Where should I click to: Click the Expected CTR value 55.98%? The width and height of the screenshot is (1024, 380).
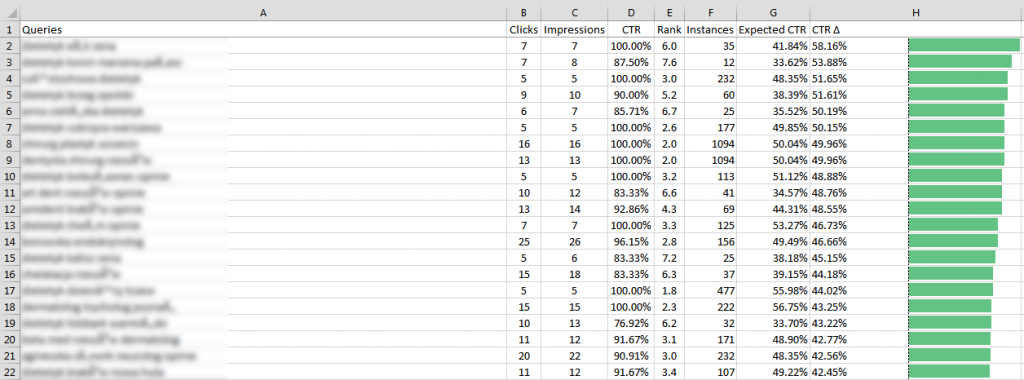click(x=789, y=291)
